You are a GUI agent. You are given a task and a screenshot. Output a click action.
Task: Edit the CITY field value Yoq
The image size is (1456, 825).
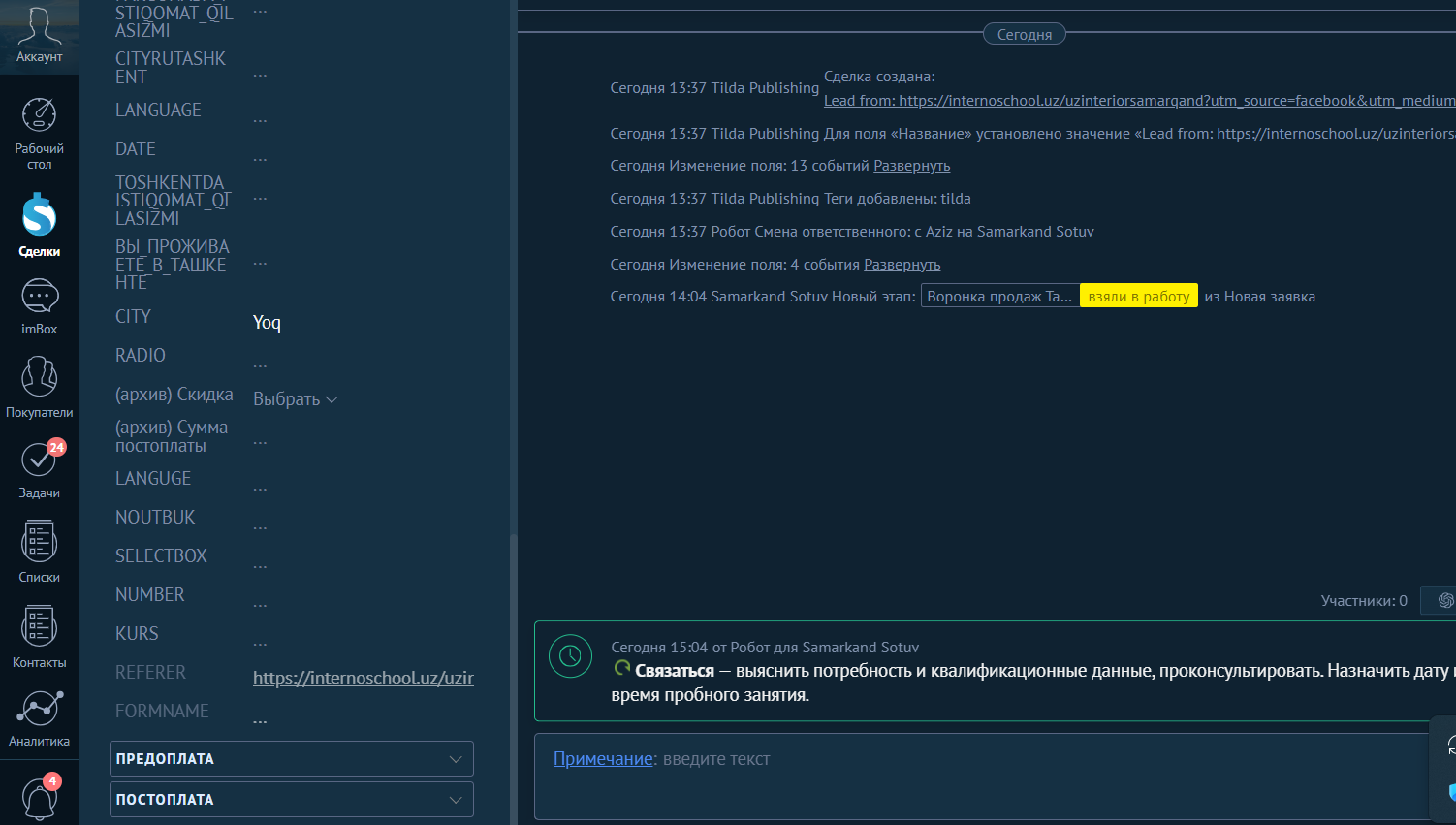(267, 322)
